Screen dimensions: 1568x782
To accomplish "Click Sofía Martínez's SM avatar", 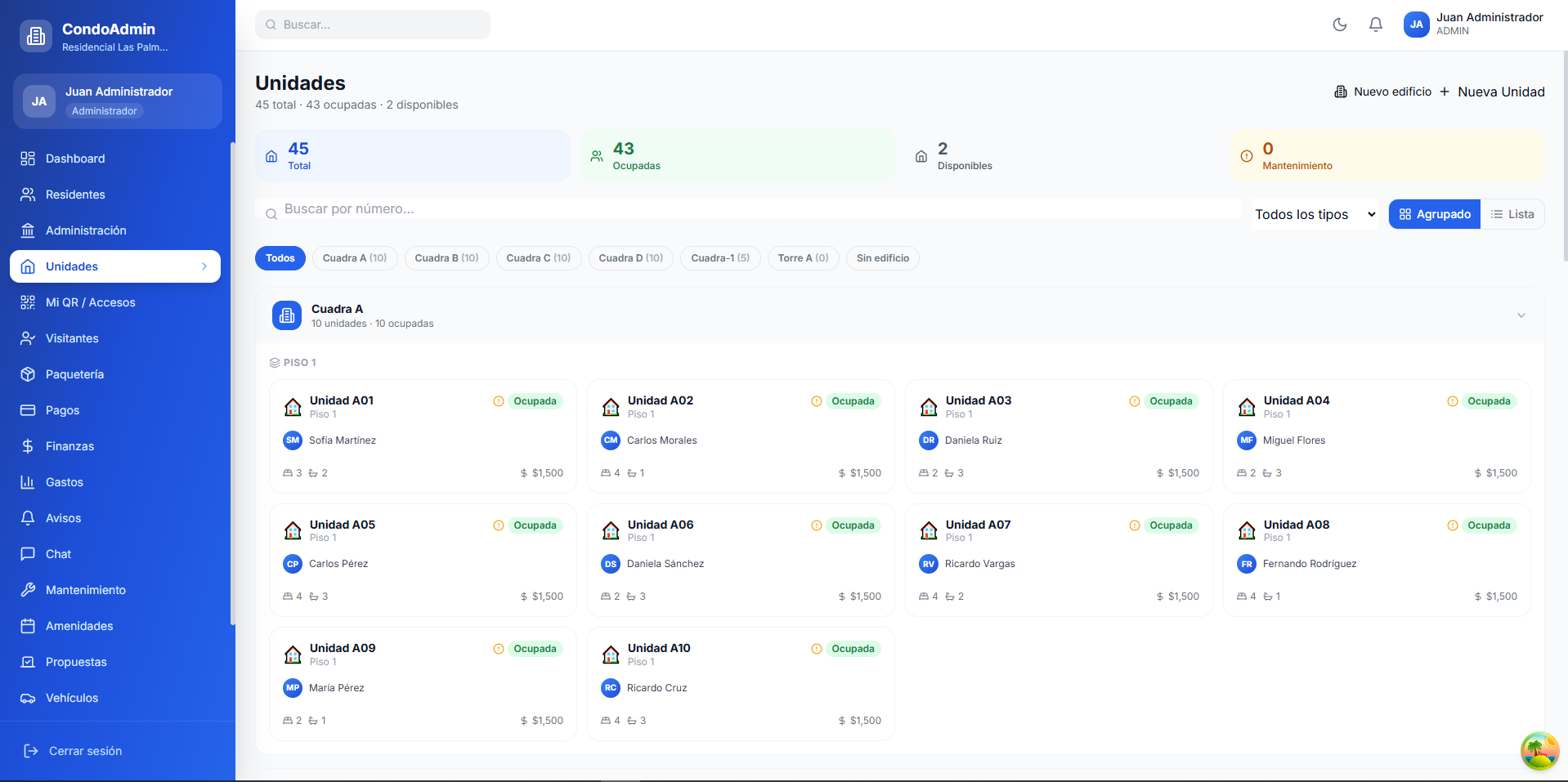I will coord(293,440).
